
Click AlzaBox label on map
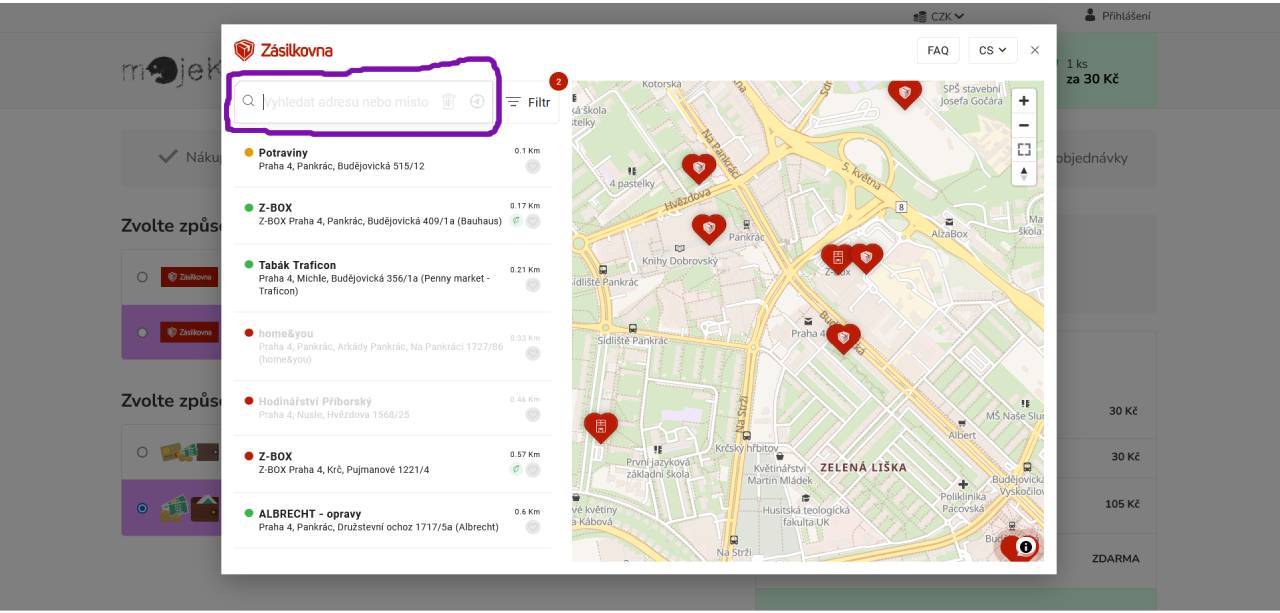point(949,233)
